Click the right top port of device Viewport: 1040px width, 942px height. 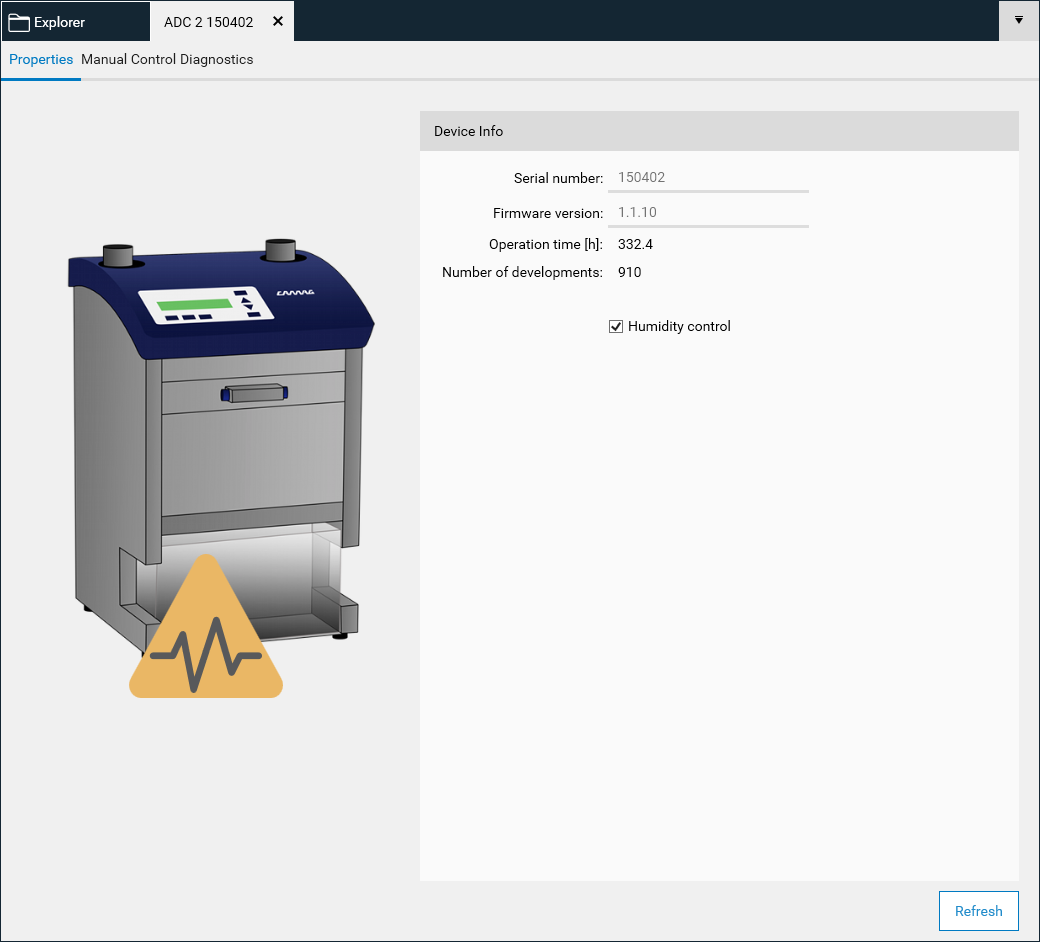tap(280, 250)
